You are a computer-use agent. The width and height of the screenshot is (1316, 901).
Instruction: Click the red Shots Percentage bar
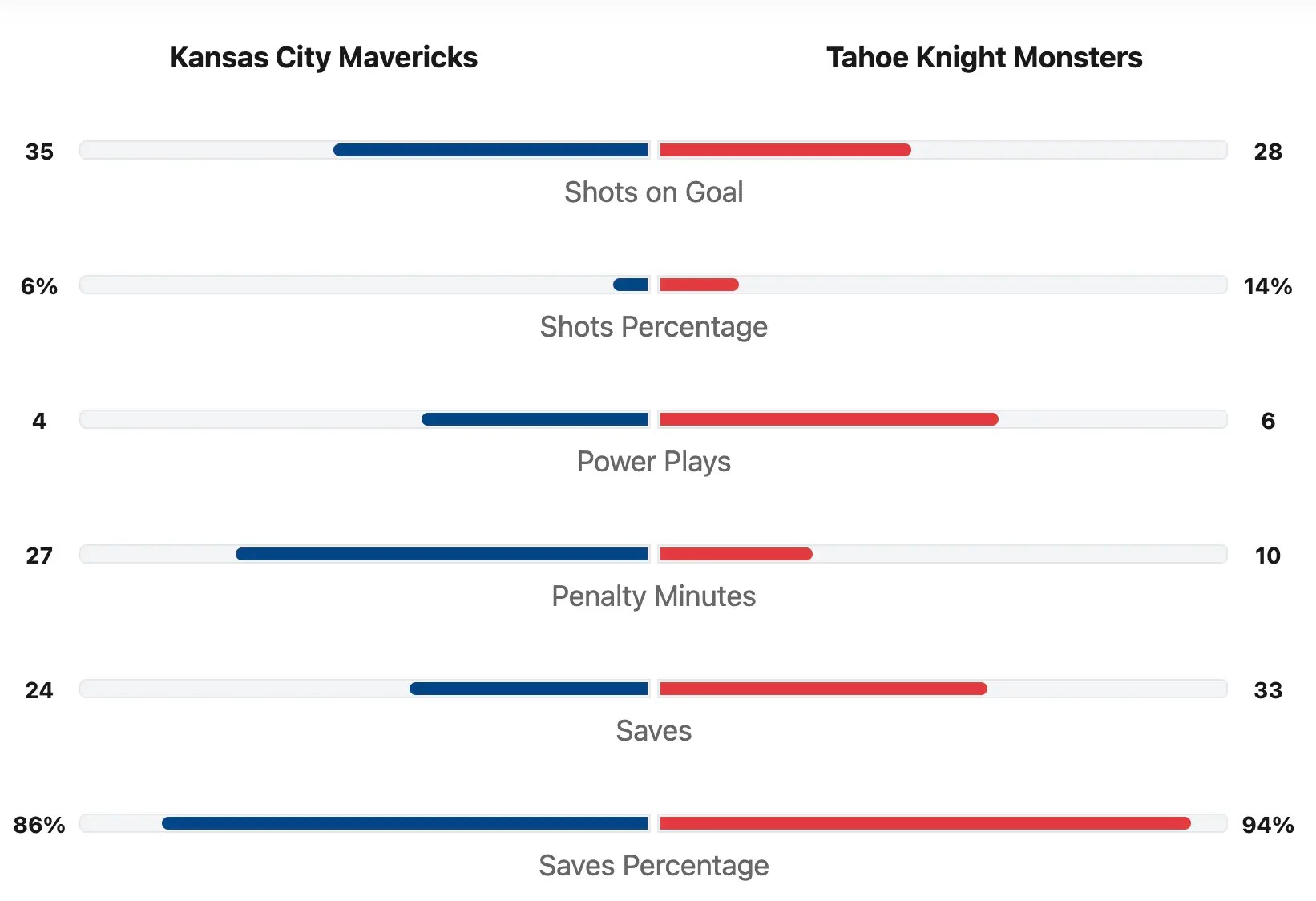(x=699, y=285)
